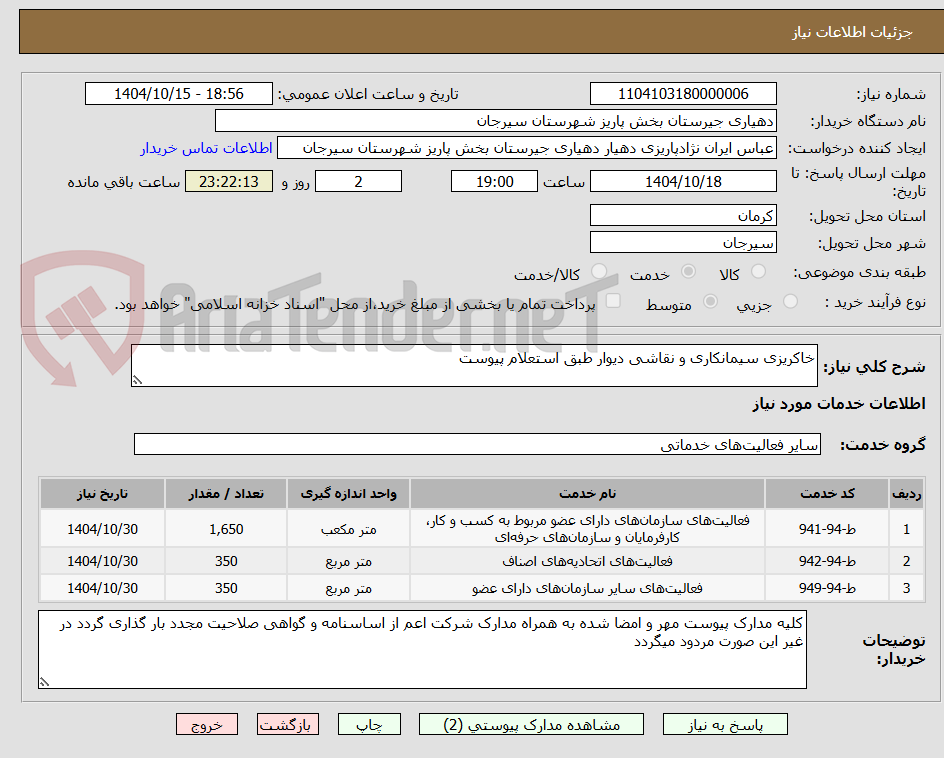The height and width of the screenshot is (758, 944).
Task: Click the متر مربع unit in row 3
Action: (x=349, y=589)
